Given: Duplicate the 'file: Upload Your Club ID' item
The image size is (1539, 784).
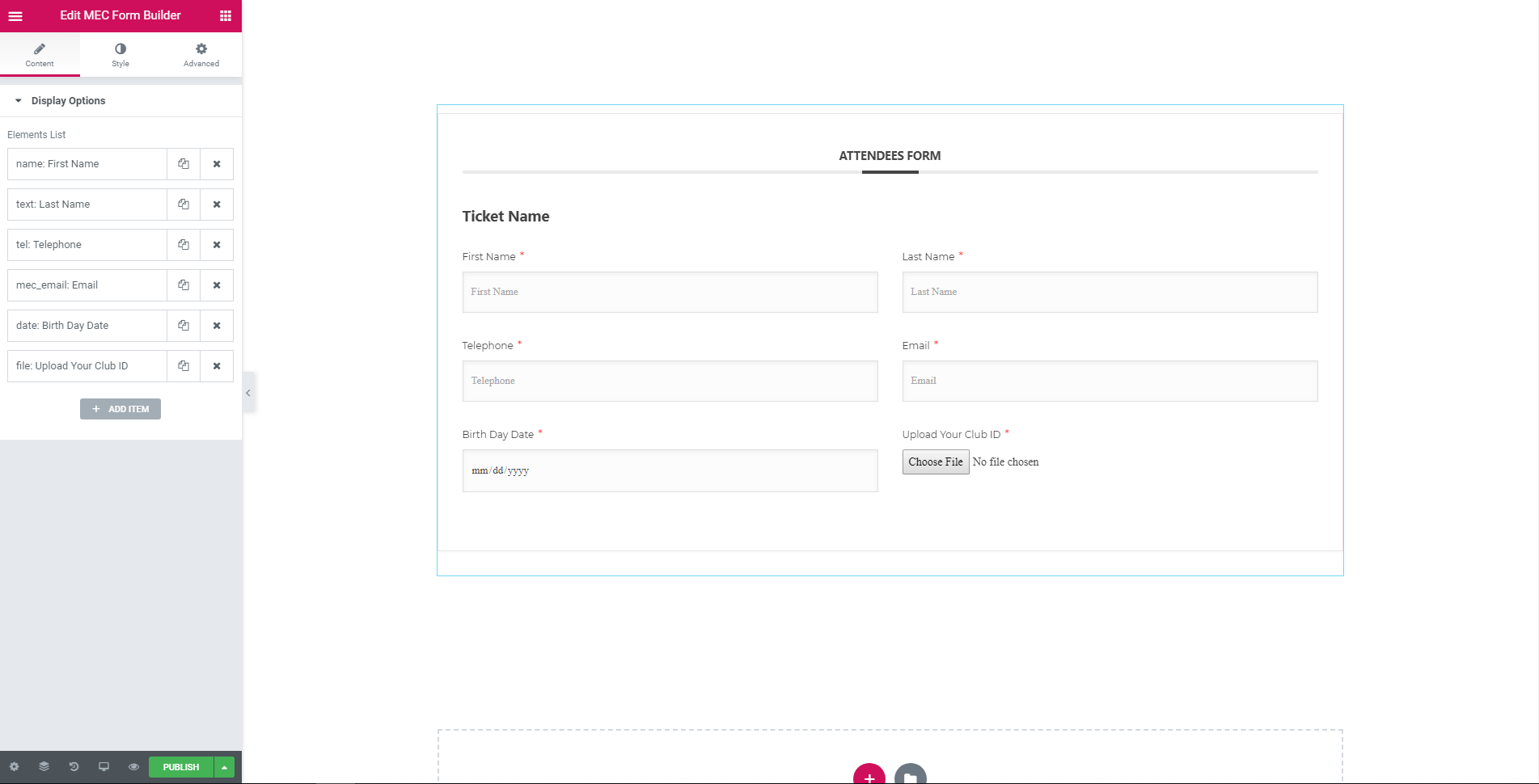Looking at the screenshot, I should (x=184, y=366).
